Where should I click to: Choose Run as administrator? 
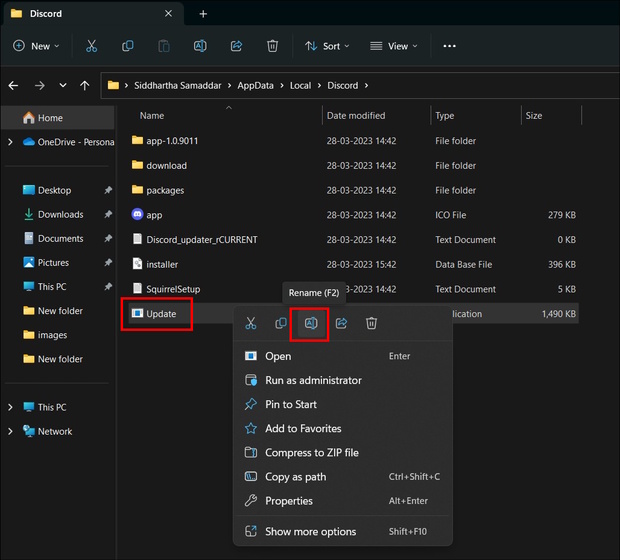click(x=342, y=380)
